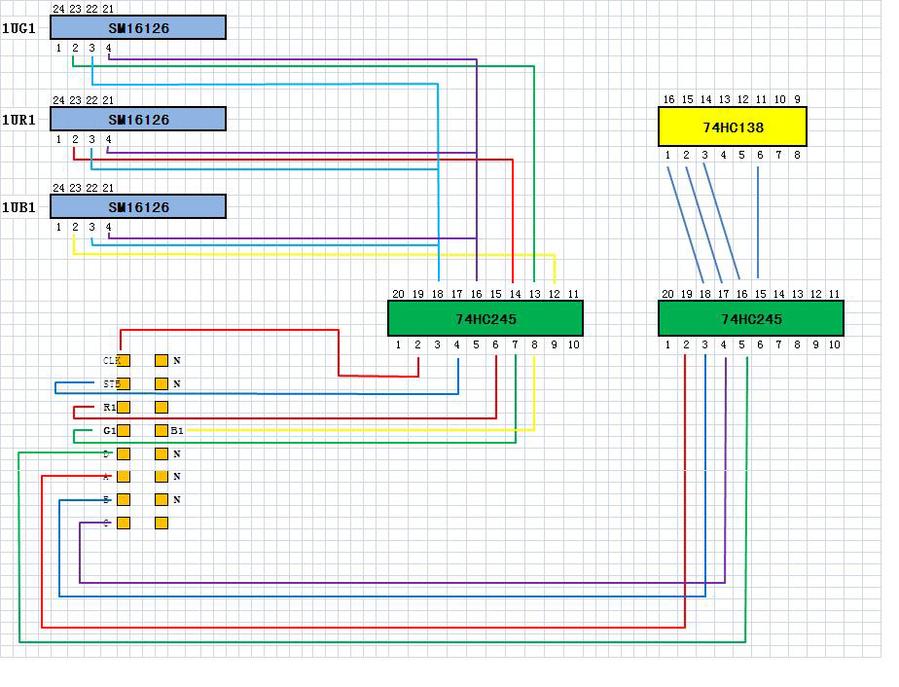This screenshot has height=687, width=899.
Task: Click the unlabeled pad right of R1
Action: click(x=161, y=408)
